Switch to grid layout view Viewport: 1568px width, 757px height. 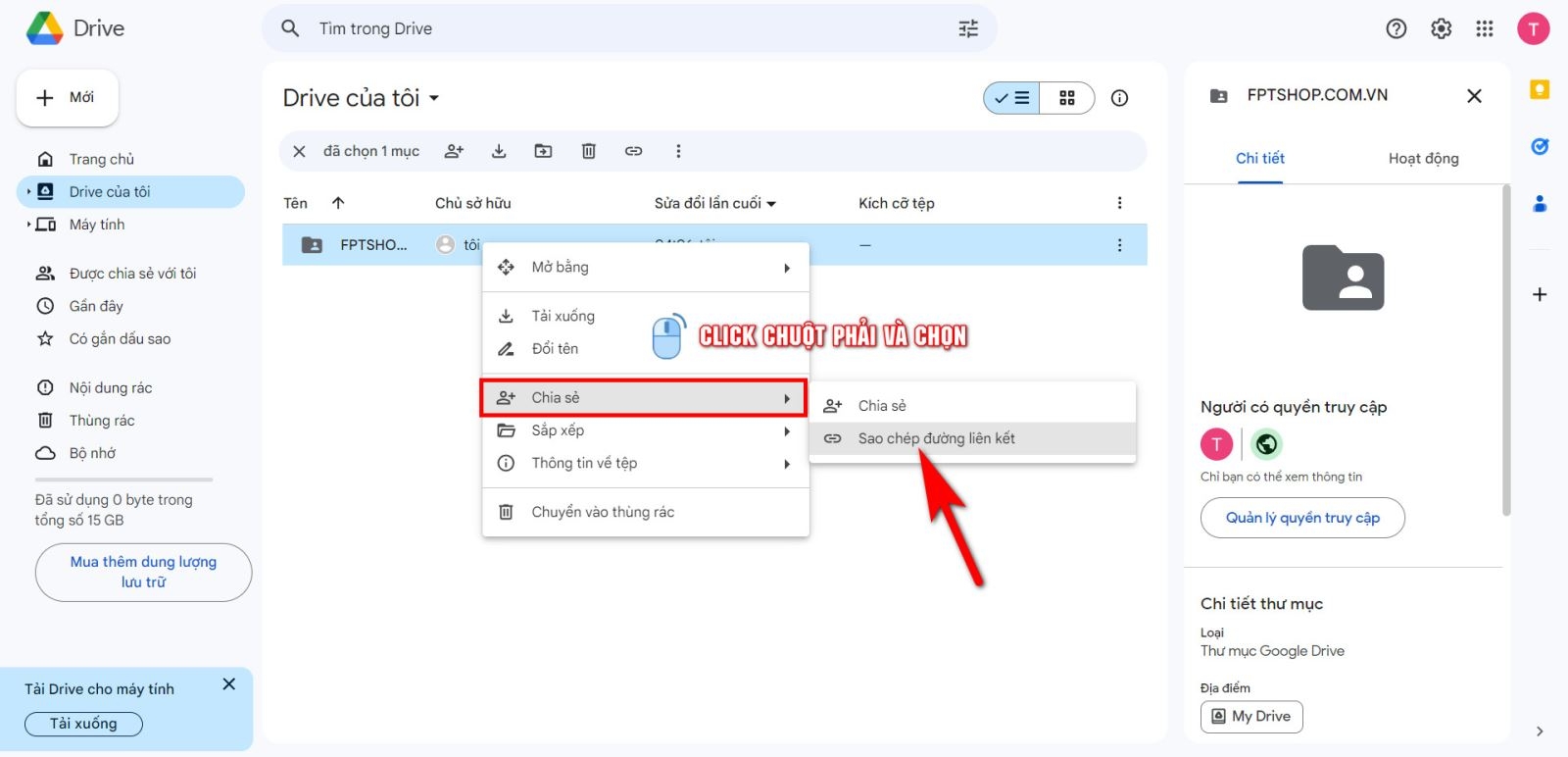click(1067, 98)
